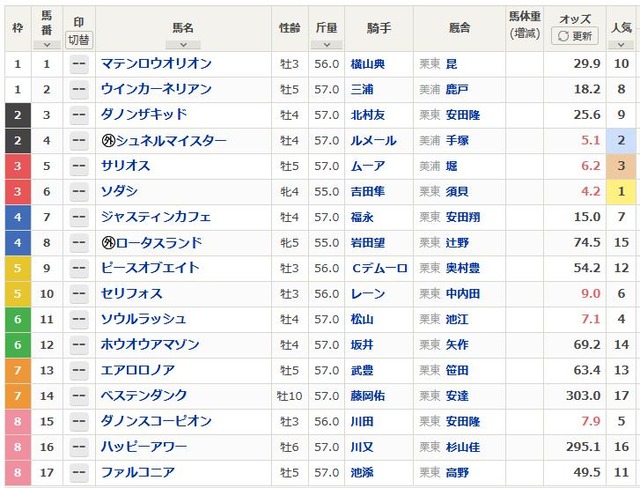640x488 pixels.
Task: Sort by 人気 popularity arrow
Action: (621, 45)
